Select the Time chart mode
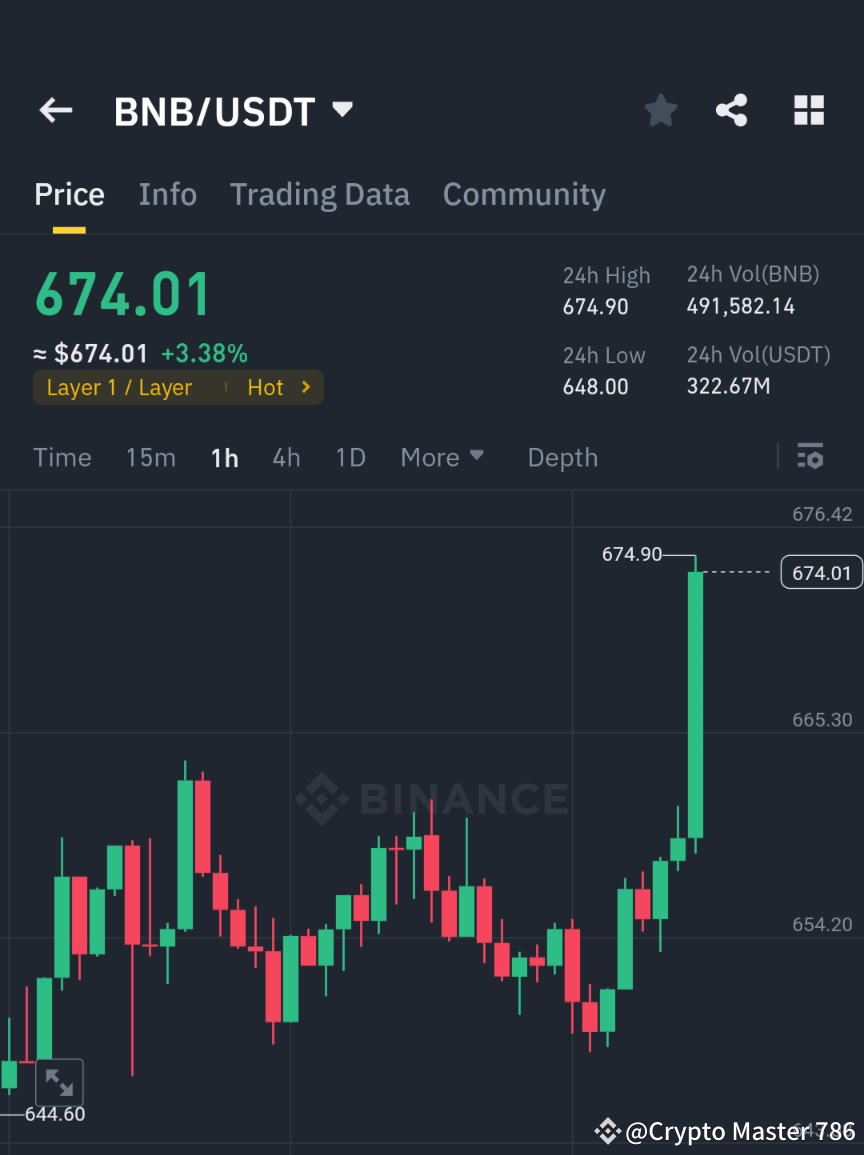Image resolution: width=864 pixels, height=1155 pixels. pos(62,457)
